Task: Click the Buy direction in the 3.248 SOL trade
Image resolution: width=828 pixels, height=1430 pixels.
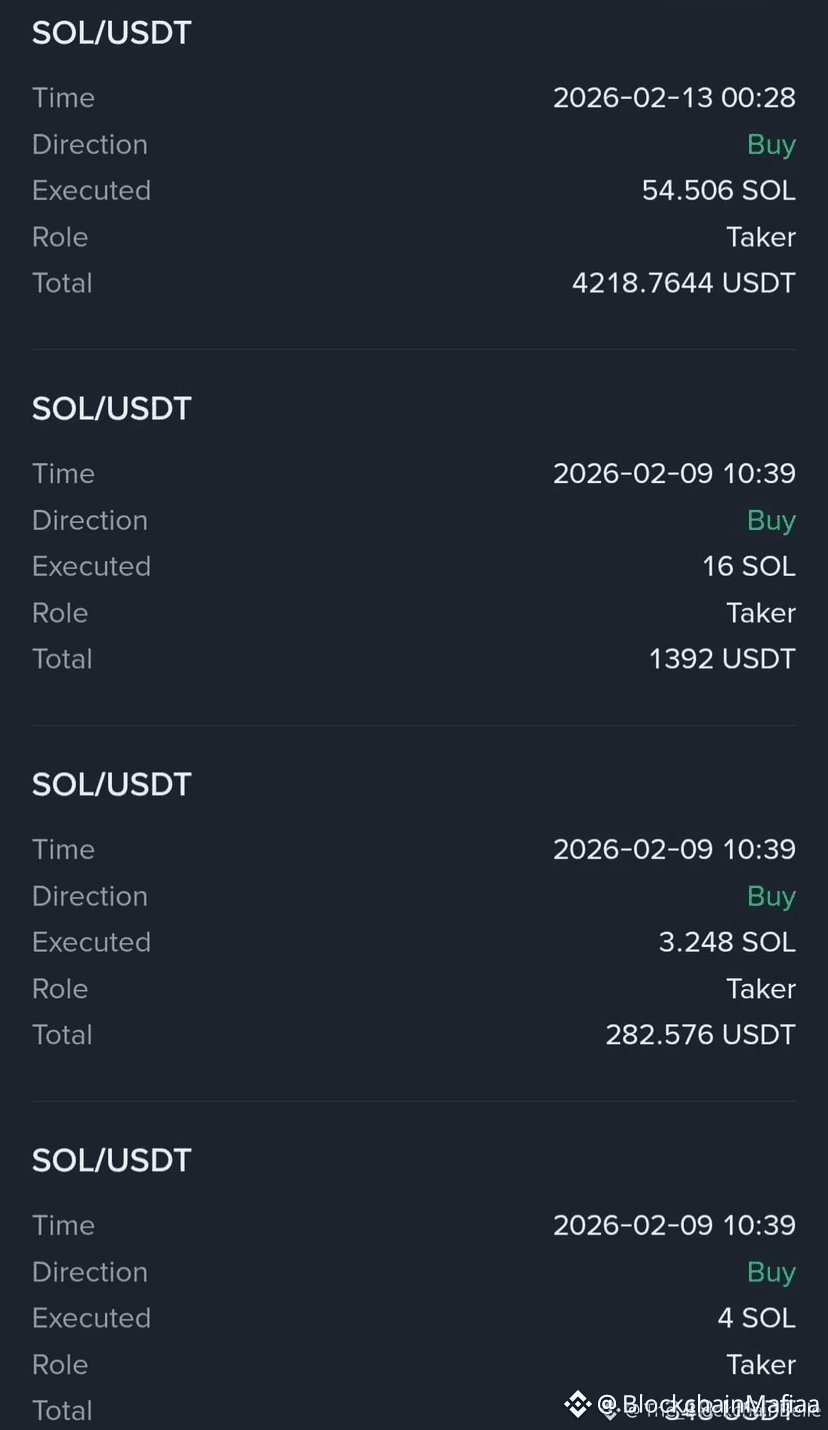Action: (771, 897)
